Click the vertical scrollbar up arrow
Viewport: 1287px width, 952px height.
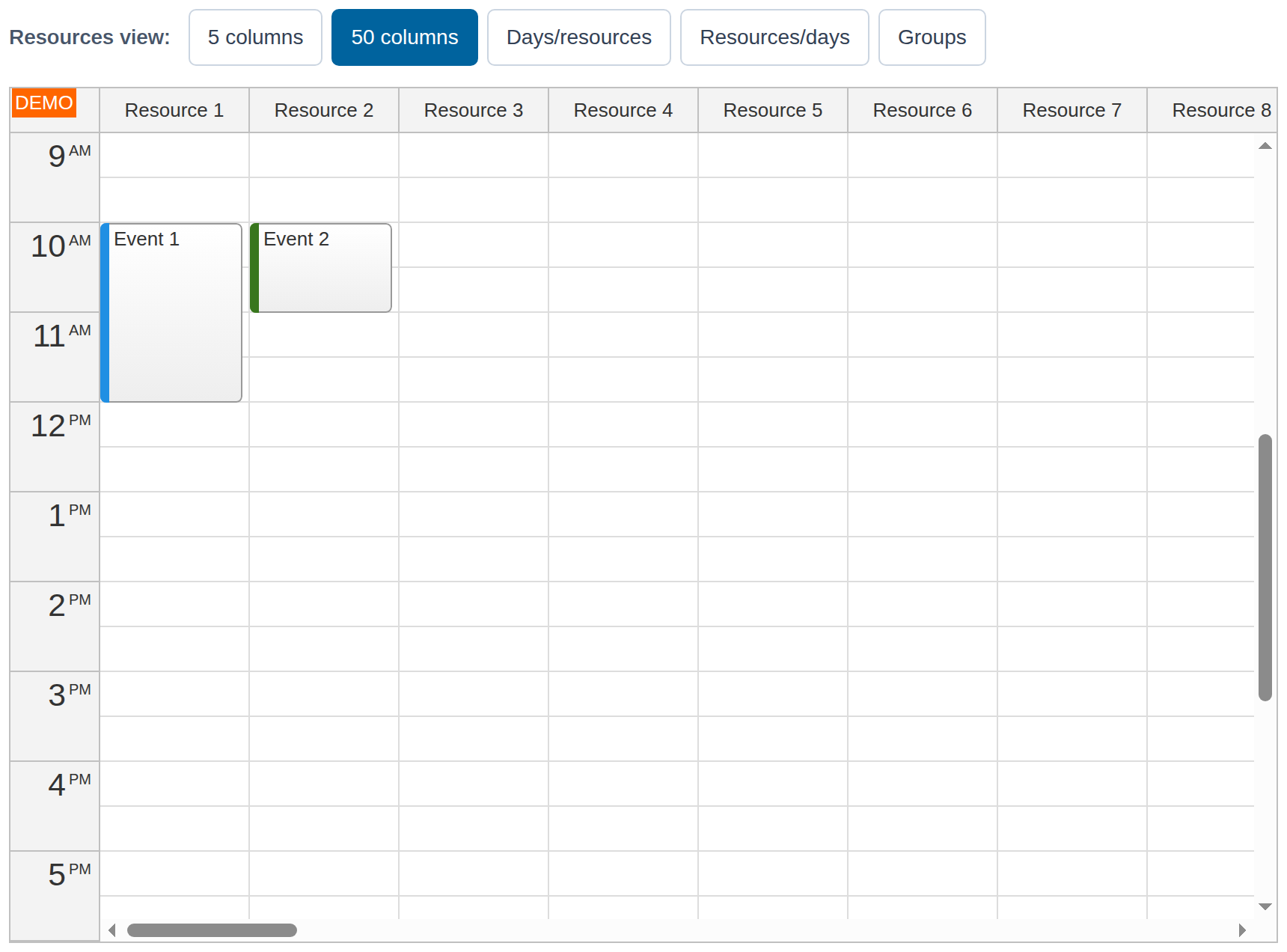click(1265, 146)
